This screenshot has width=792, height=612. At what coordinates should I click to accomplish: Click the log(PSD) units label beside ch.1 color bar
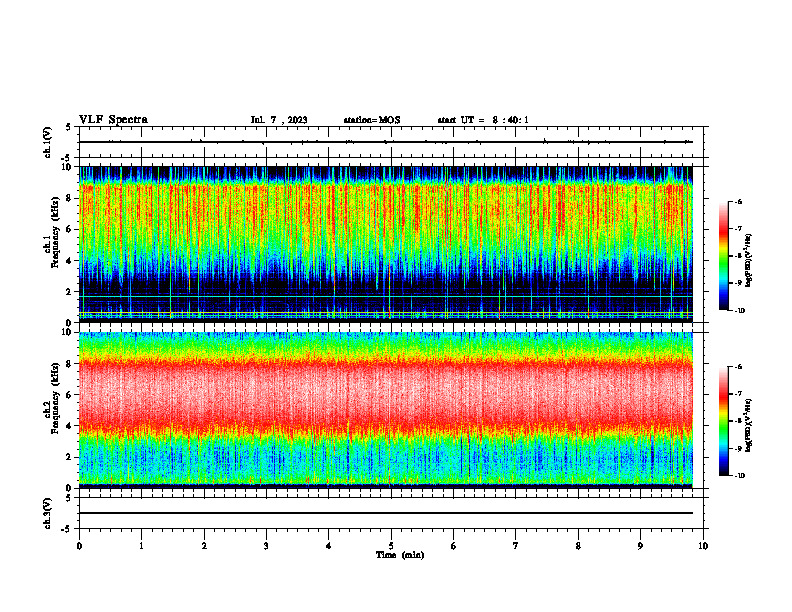click(749, 261)
